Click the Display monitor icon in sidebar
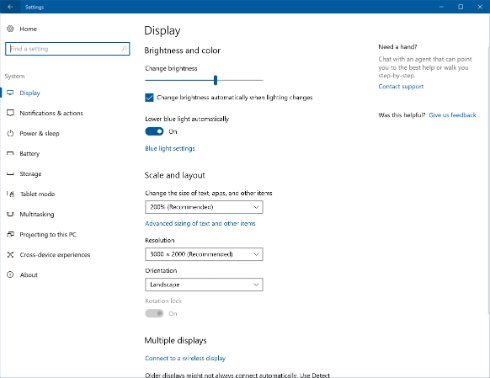 pyautogui.click(x=10, y=93)
